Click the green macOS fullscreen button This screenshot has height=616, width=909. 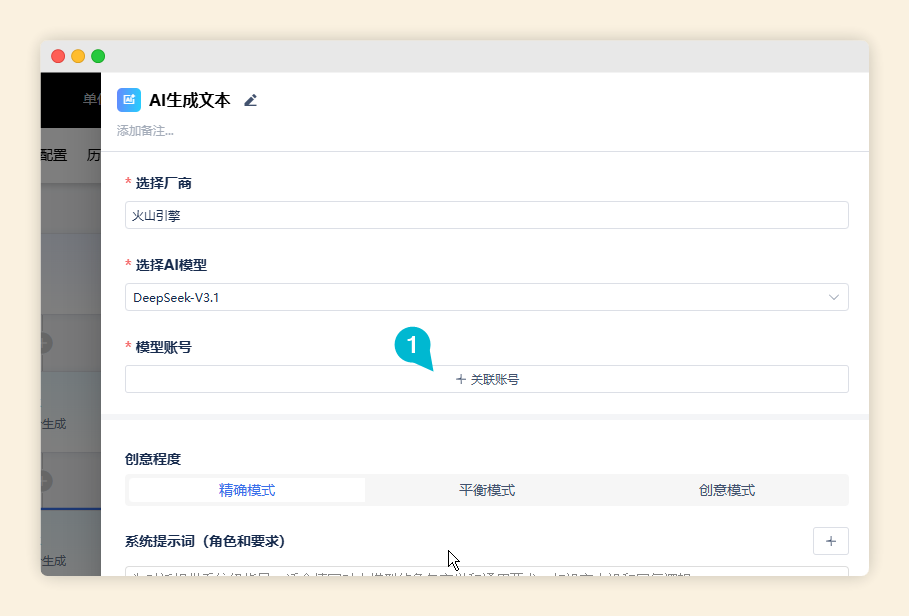tap(98, 56)
